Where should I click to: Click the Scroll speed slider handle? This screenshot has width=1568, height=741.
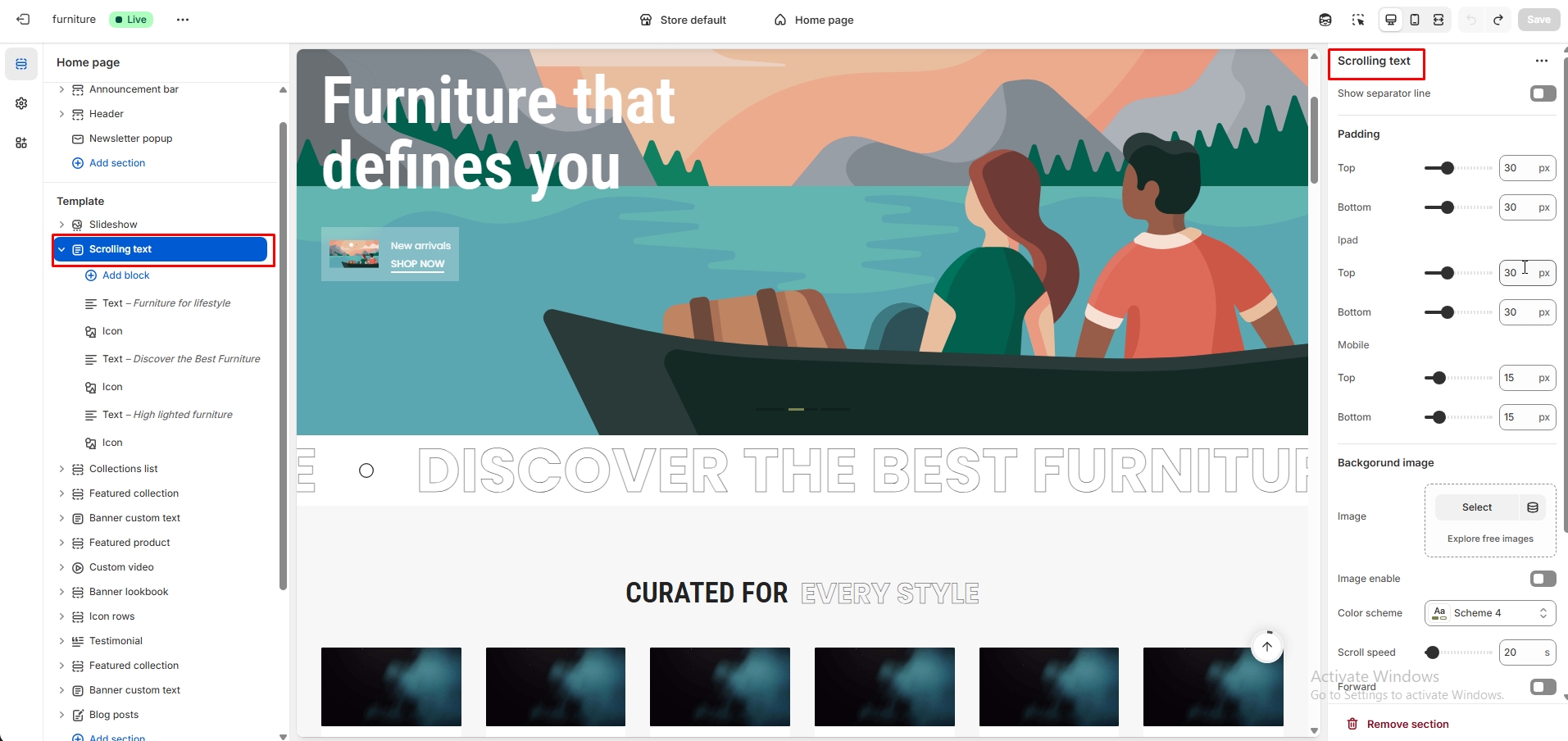pyautogui.click(x=1432, y=652)
